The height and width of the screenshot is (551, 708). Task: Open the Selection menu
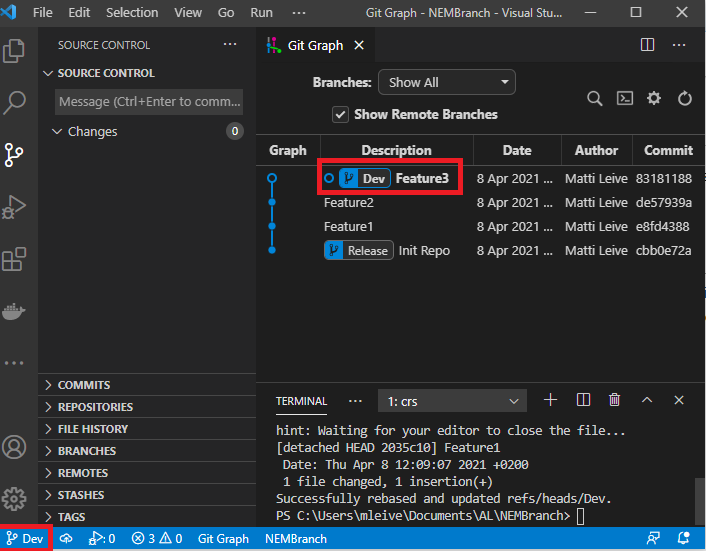pyautogui.click(x=132, y=13)
